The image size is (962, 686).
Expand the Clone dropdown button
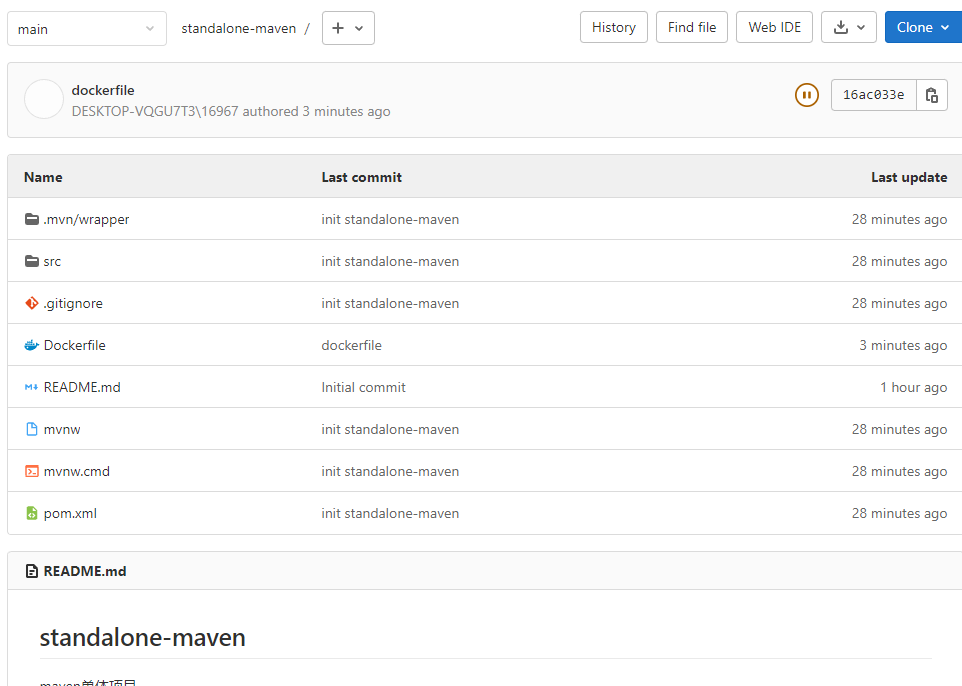pyautogui.click(x=923, y=28)
